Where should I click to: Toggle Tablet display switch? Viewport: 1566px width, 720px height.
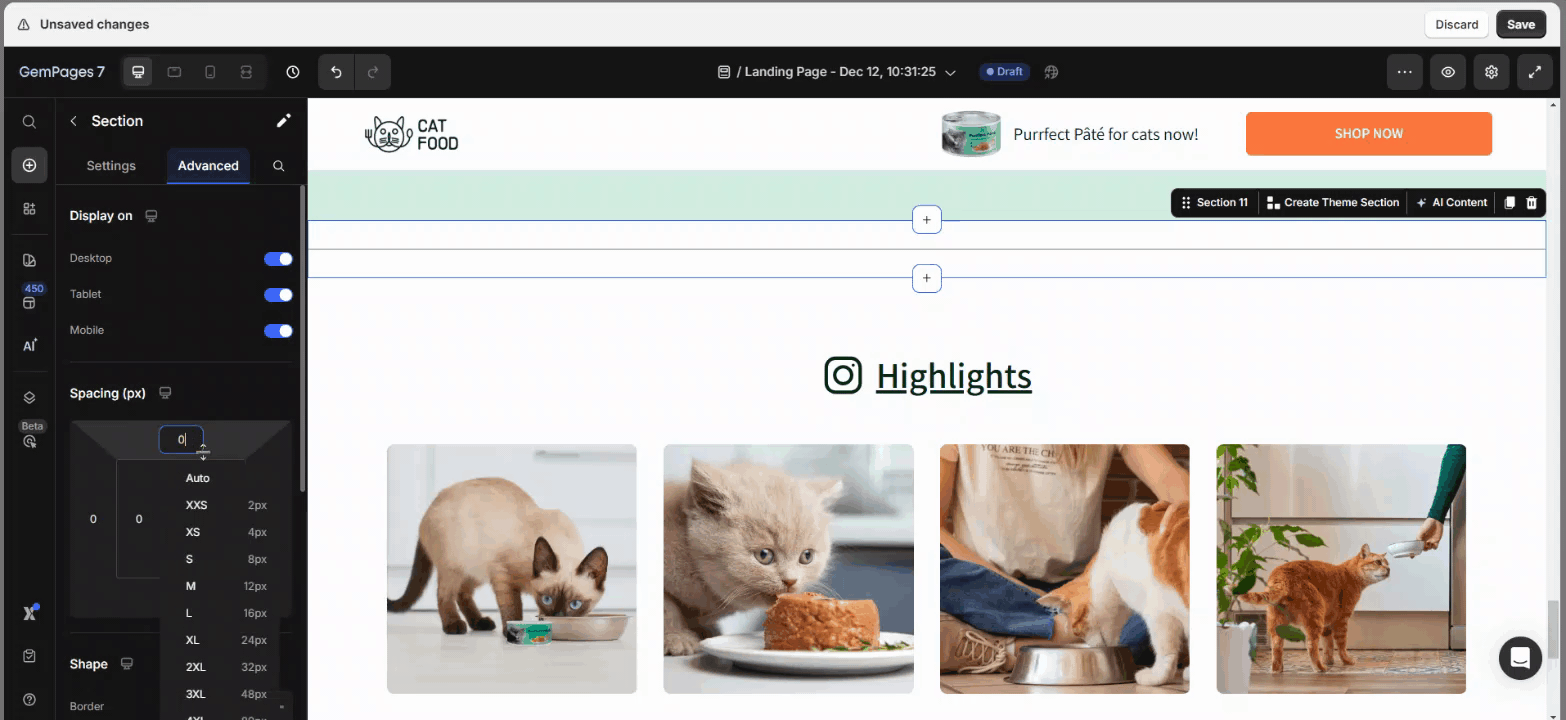pos(278,295)
